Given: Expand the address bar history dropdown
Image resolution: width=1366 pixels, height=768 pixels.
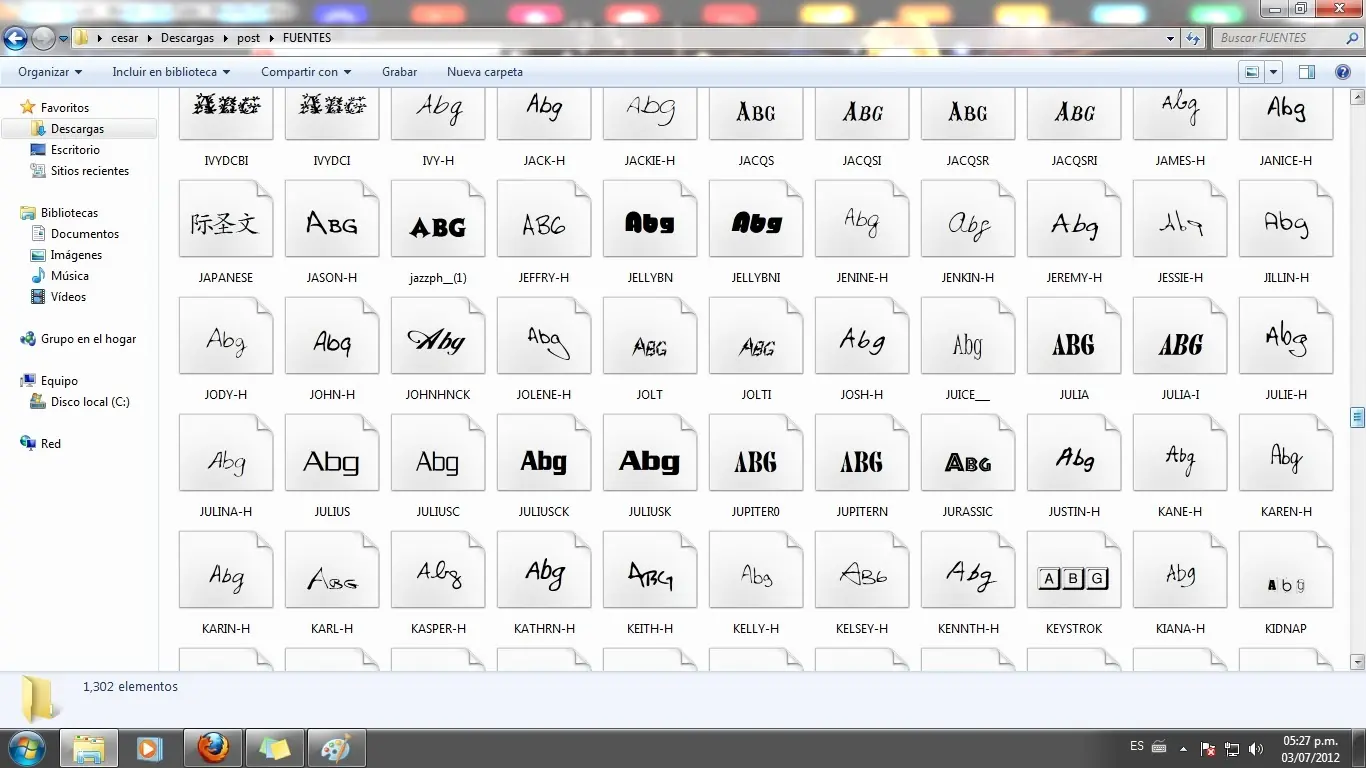Looking at the screenshot, I should (1171, 38).
